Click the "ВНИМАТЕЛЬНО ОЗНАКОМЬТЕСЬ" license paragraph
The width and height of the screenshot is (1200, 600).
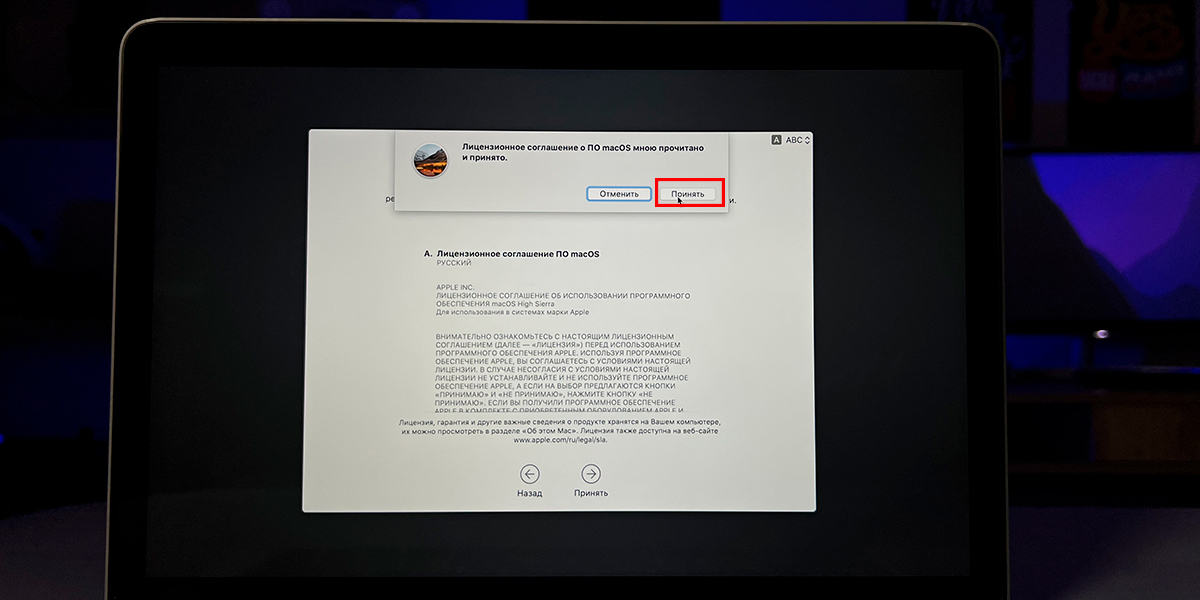(x=560, y=370)
